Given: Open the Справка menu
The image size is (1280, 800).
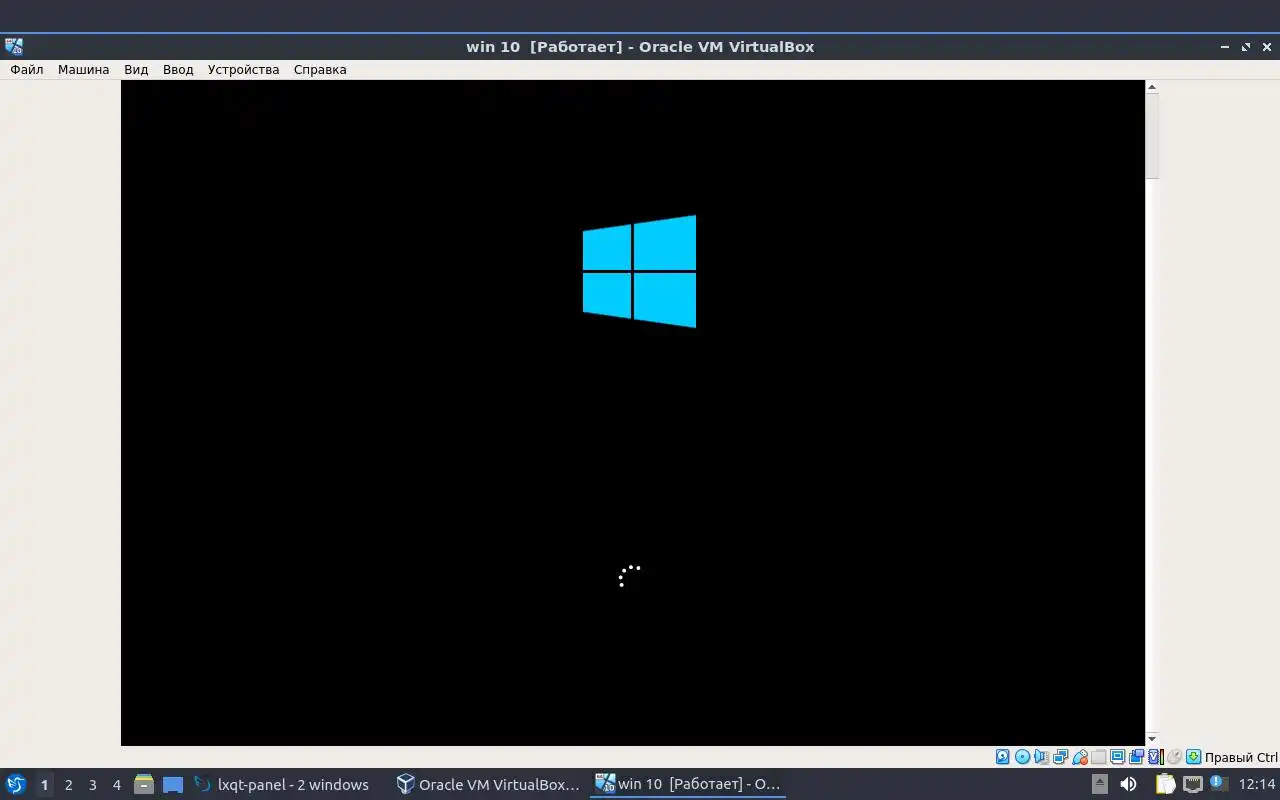Looking at the screenshot, I should pos(320,70).
